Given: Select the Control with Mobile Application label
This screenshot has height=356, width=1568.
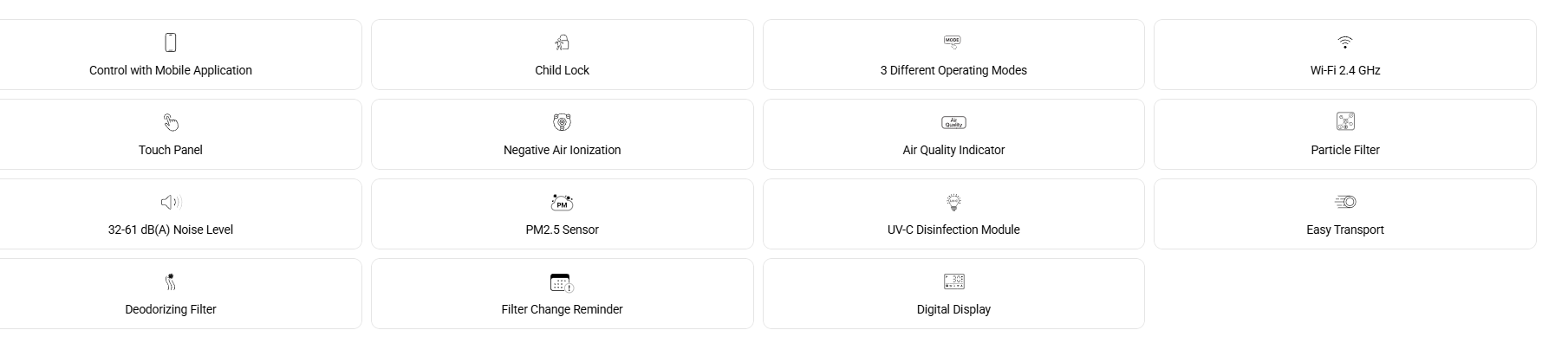Looking at the screenshot, I should [171, 70].
